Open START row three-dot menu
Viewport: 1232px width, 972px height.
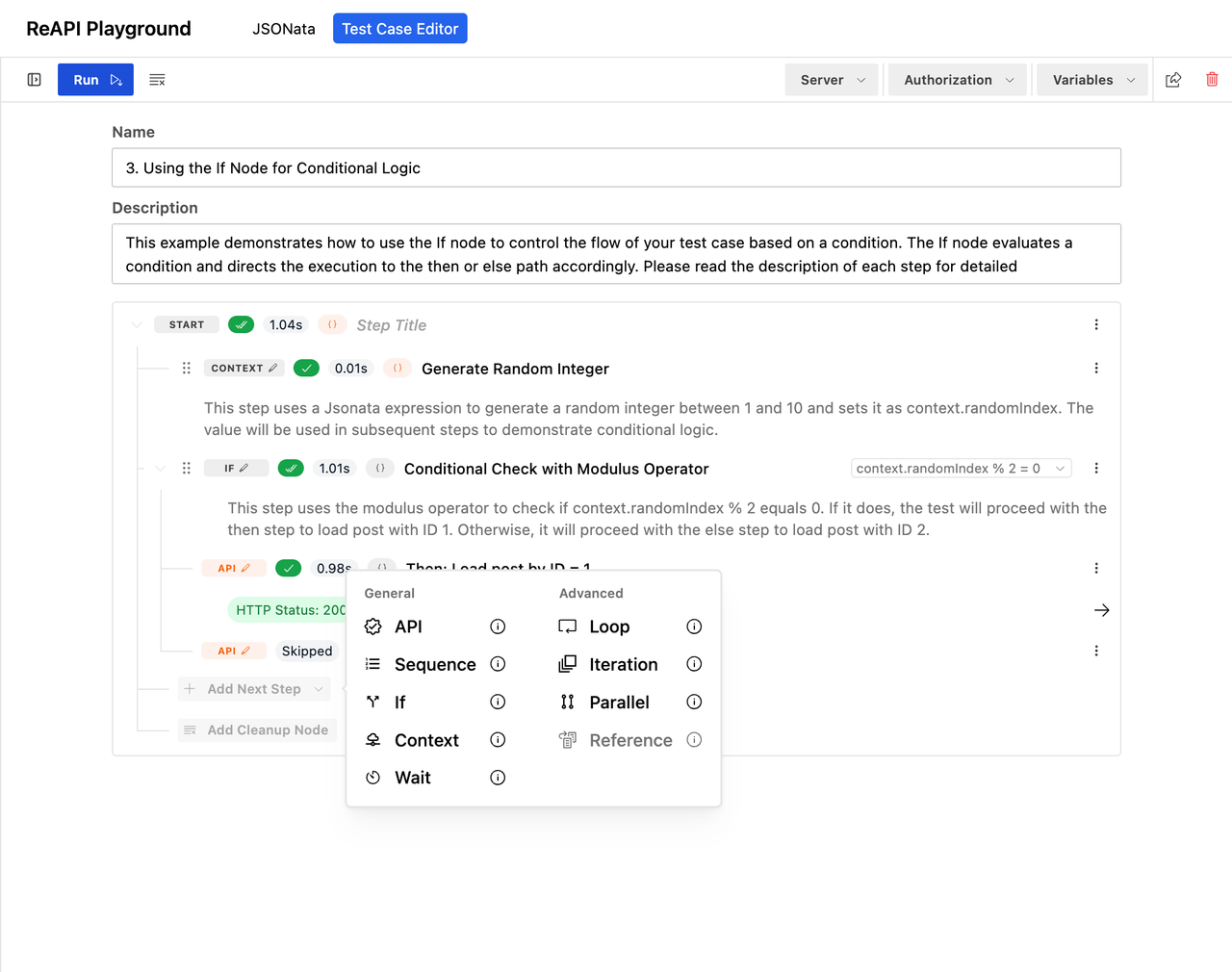click(x=1096, y=325)
